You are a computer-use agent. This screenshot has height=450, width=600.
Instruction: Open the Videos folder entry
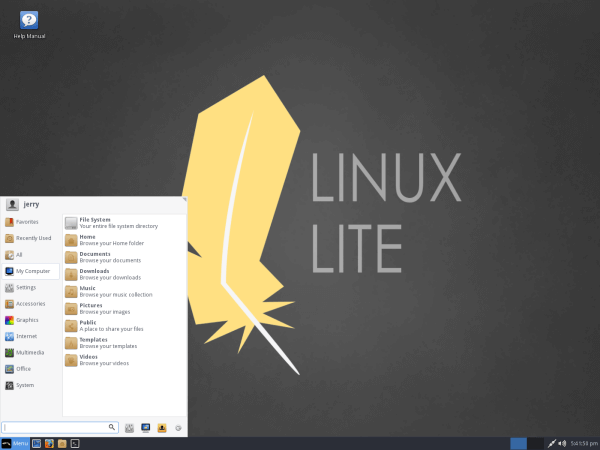(x=124, y=360)
